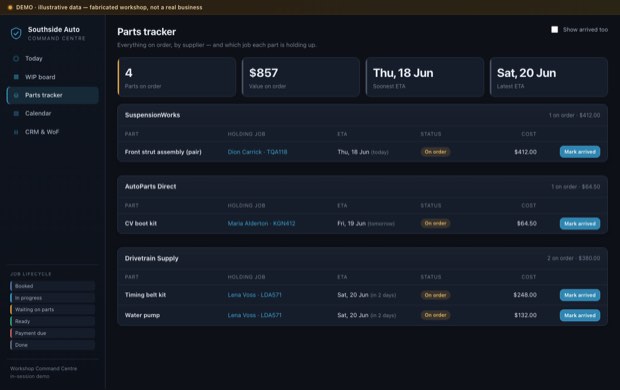This screenshot has width=620, height=390.
Task: Click the On order badge for Front strut assembly
Action: 435,152
